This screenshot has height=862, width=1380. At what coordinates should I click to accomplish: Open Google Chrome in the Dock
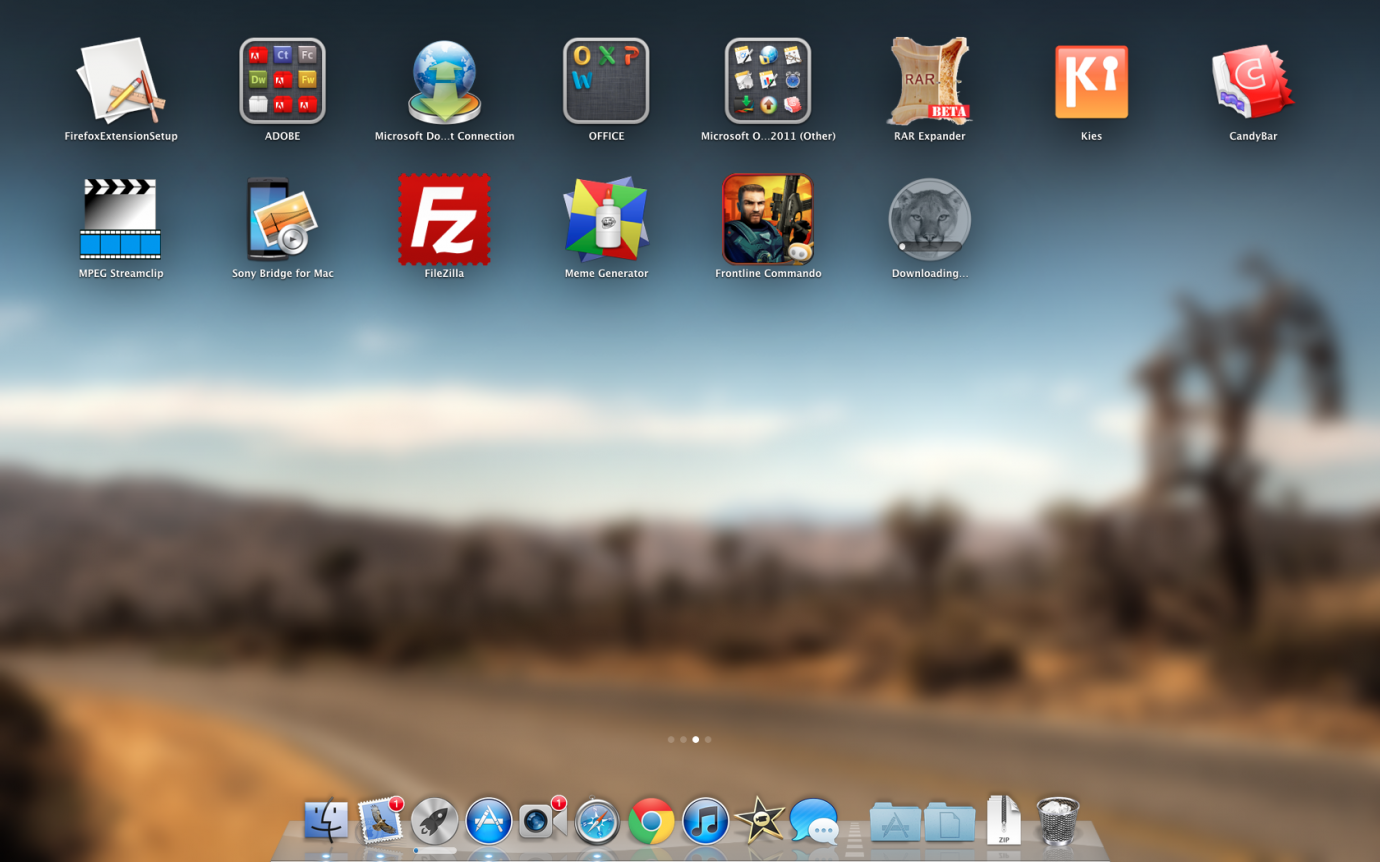click(x=651, y=822)
